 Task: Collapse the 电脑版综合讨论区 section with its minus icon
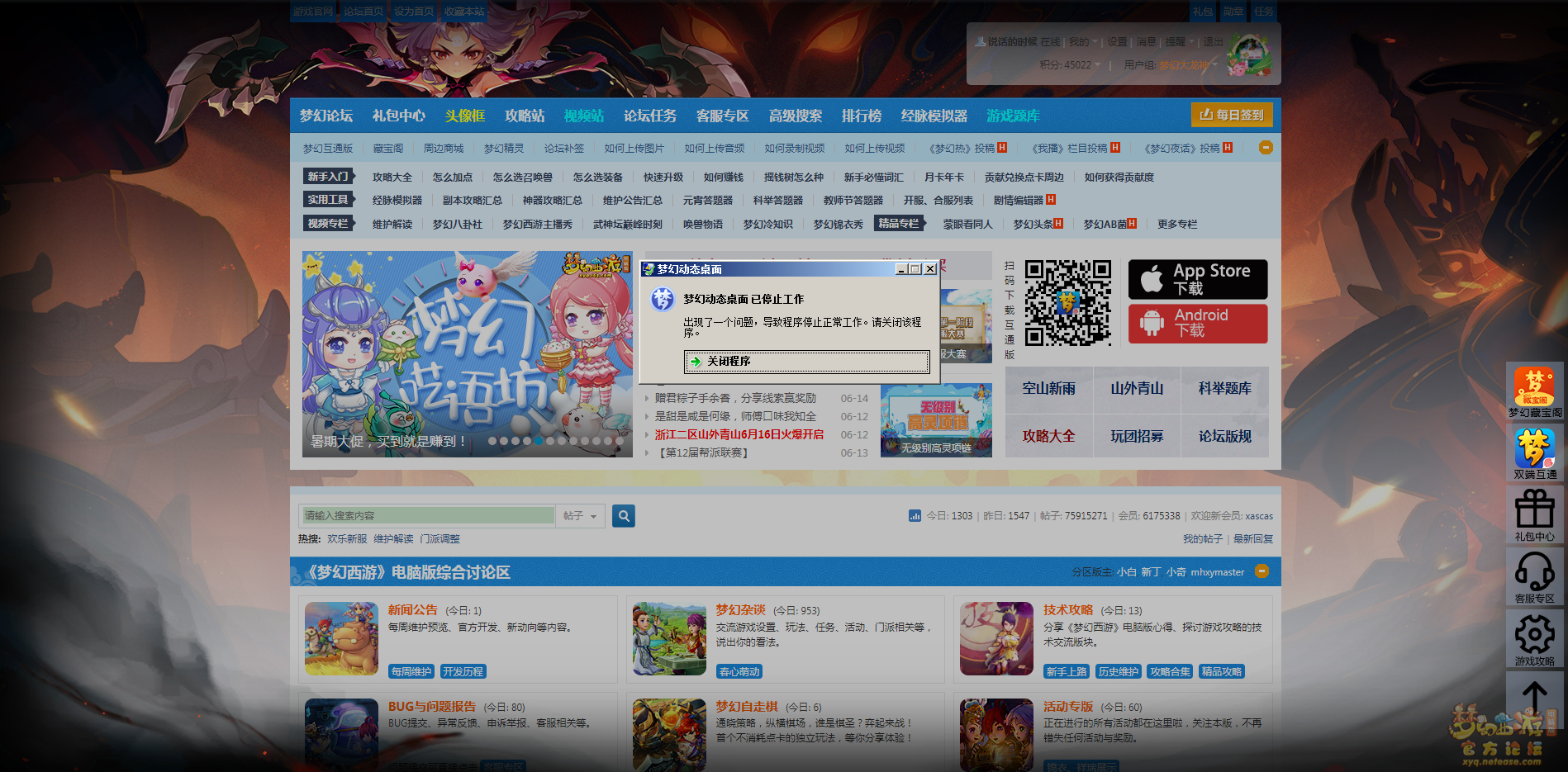(1262, 571)
